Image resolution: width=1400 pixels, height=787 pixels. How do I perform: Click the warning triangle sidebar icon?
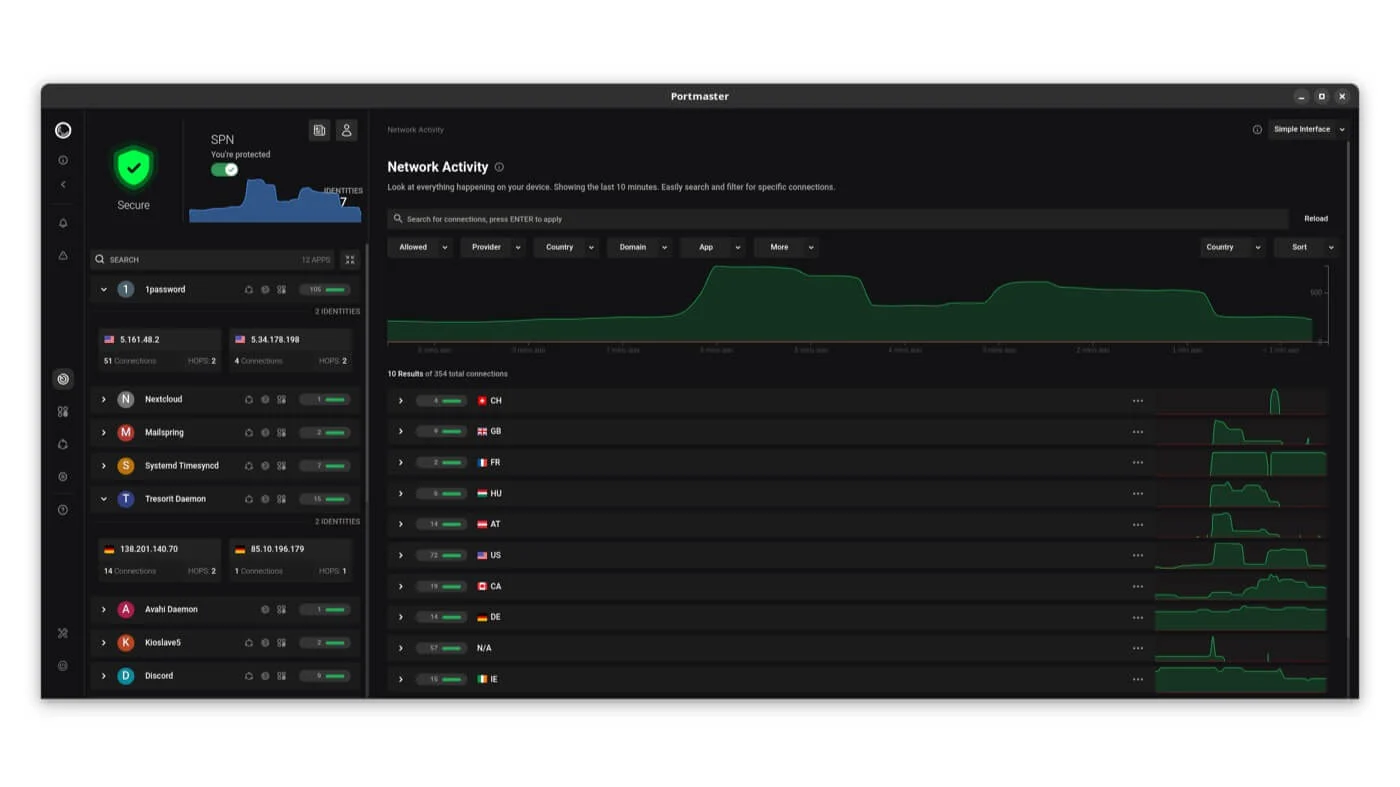[63, 256]
